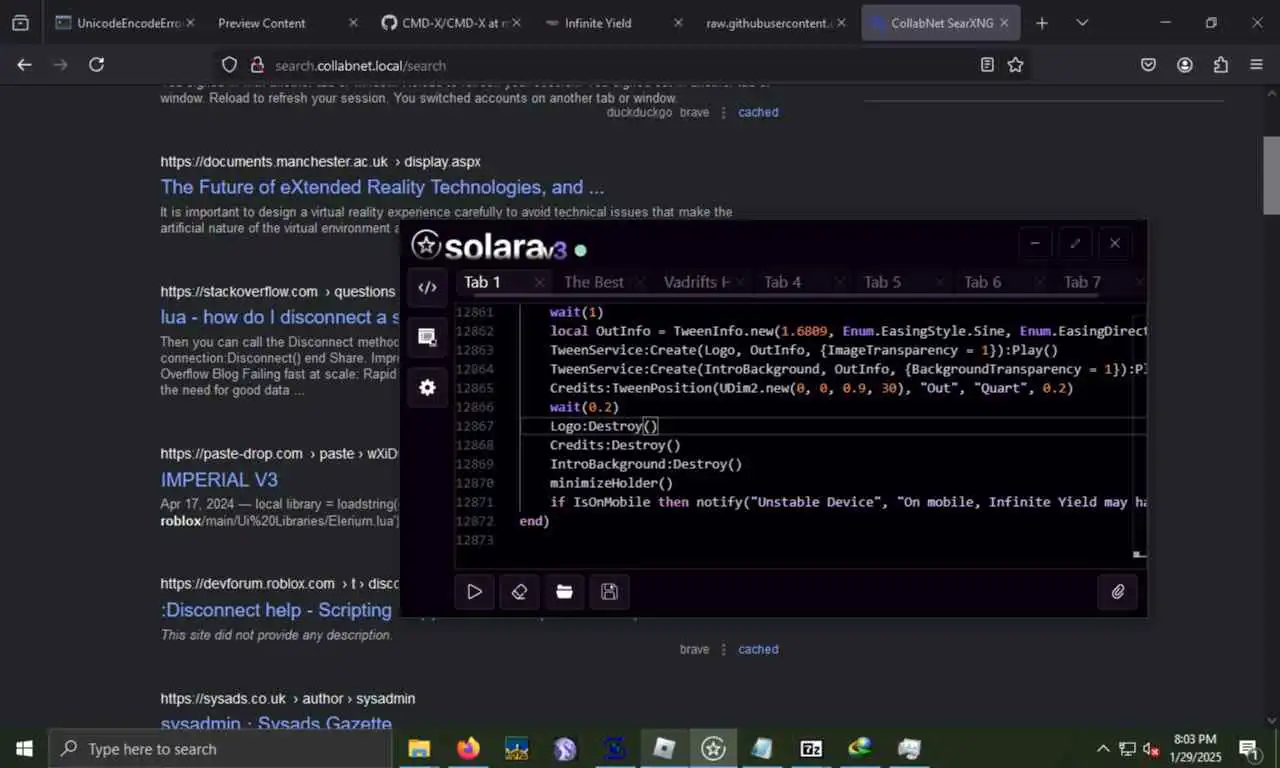Switch to Tab 5 in Solara
Image resolution: width=1280 pixels, height=768 pixels.
coord(883,282)
